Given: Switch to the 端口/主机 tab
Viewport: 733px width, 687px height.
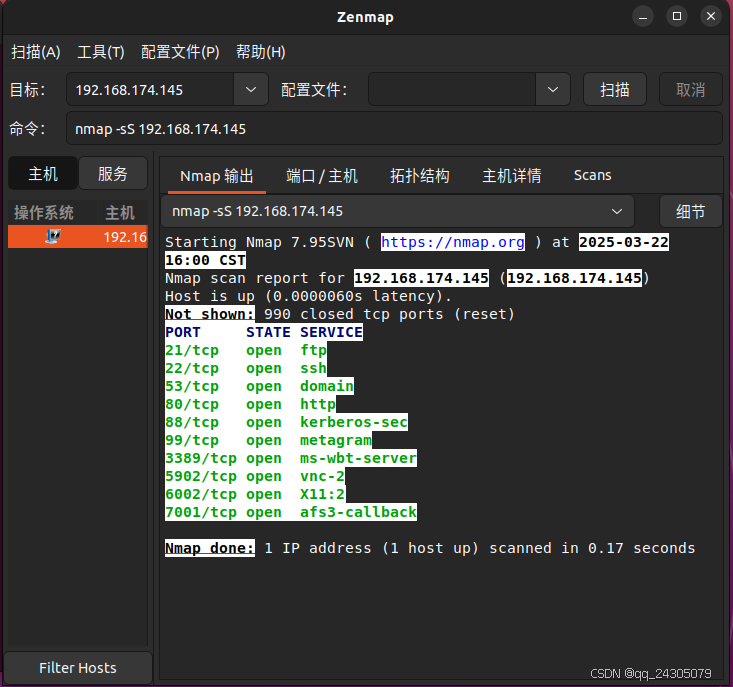Looking at the screenshot, I should coord(322,176).
